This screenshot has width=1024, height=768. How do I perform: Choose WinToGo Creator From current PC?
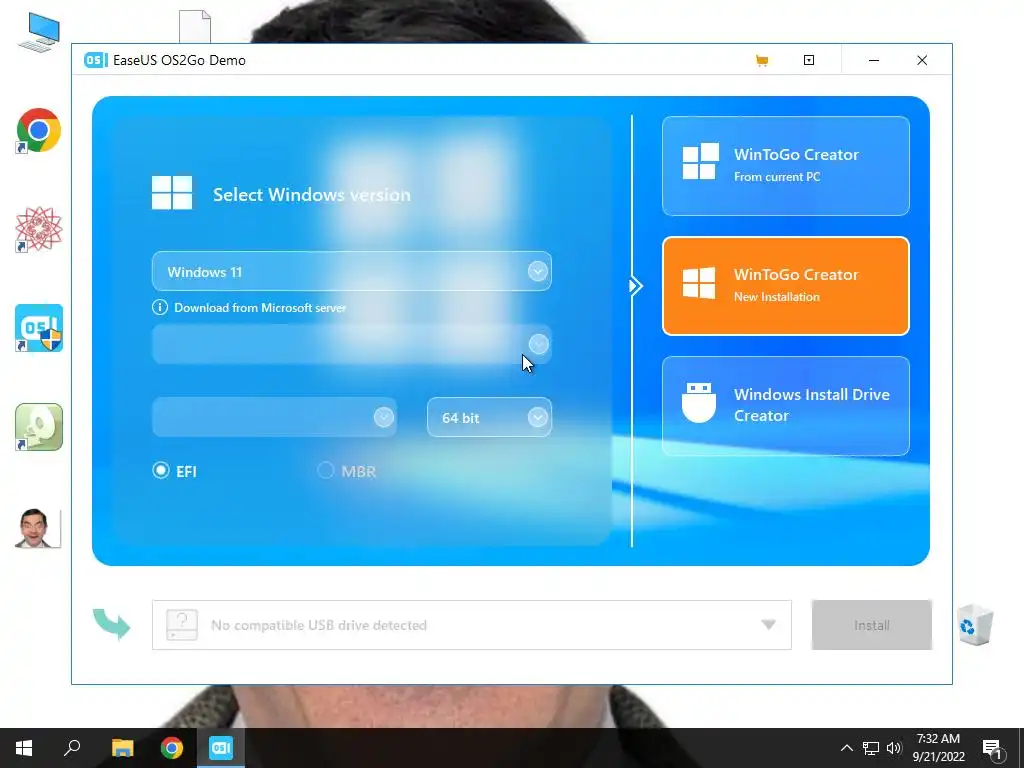point(786,166)
